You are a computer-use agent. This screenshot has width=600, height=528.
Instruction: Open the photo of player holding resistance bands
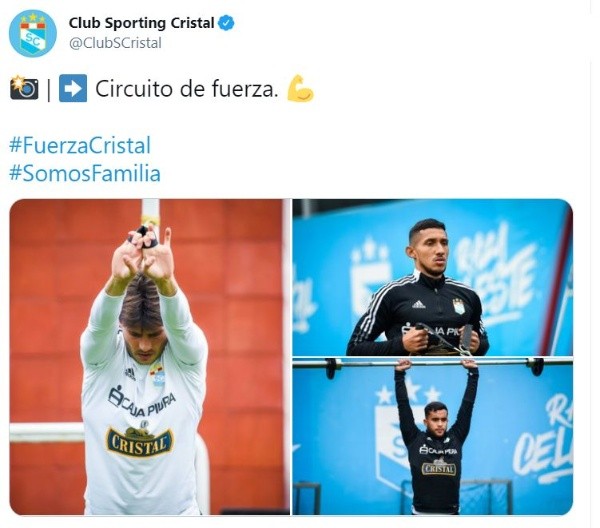tap(432, 277)
